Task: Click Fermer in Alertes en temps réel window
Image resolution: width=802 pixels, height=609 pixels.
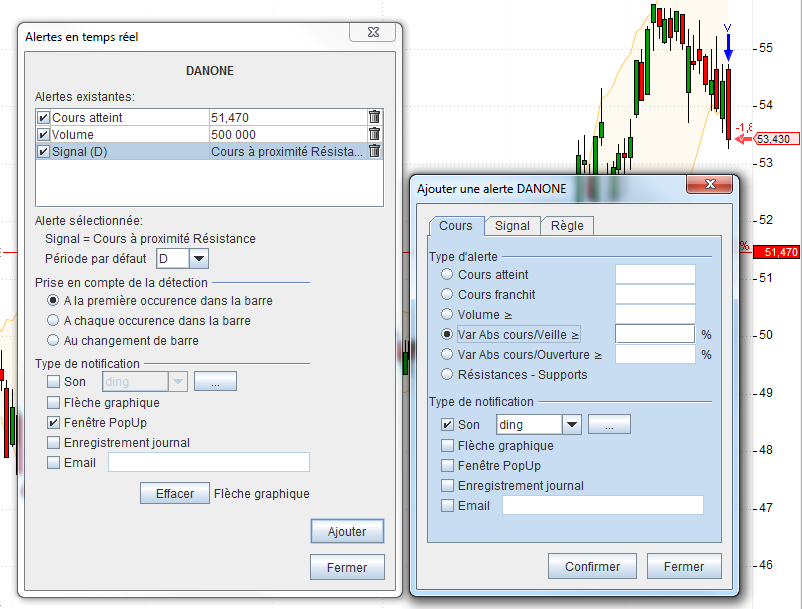Action: [x=347, y=567]
